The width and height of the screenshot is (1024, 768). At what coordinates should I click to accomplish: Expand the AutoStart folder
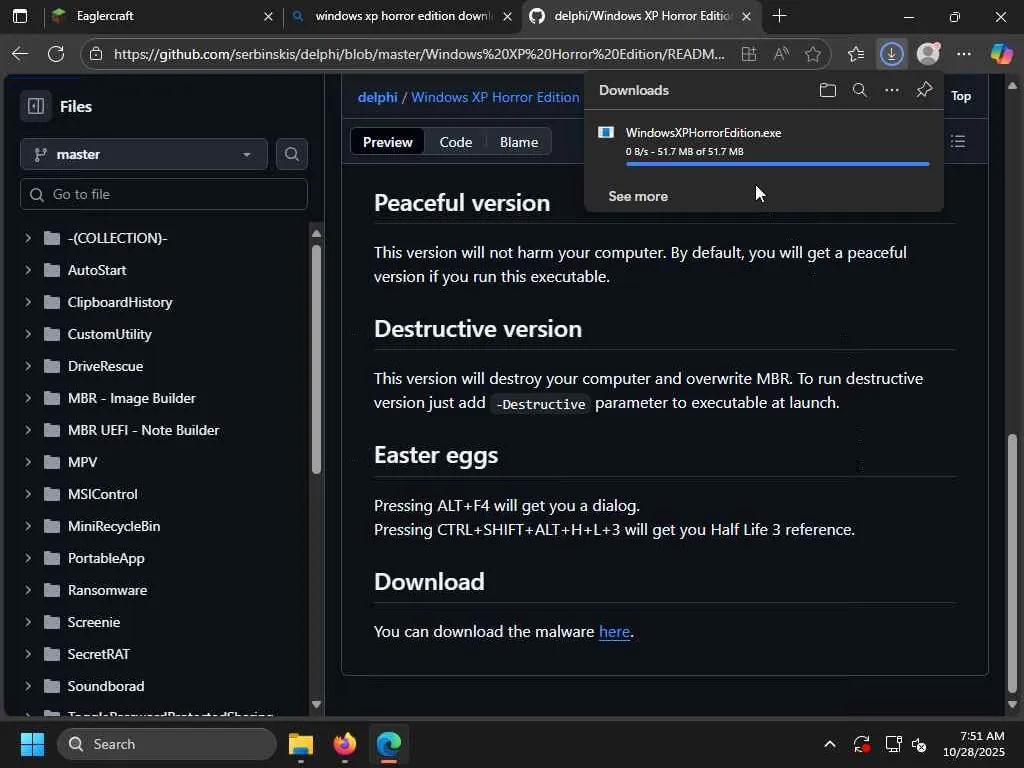(28, 270)
